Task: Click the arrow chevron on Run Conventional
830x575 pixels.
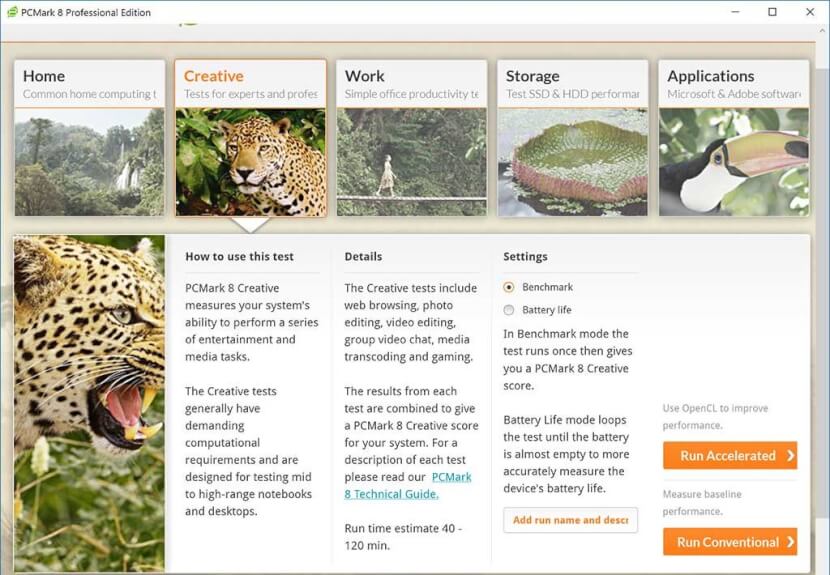Action: click(x=790, y=542)
